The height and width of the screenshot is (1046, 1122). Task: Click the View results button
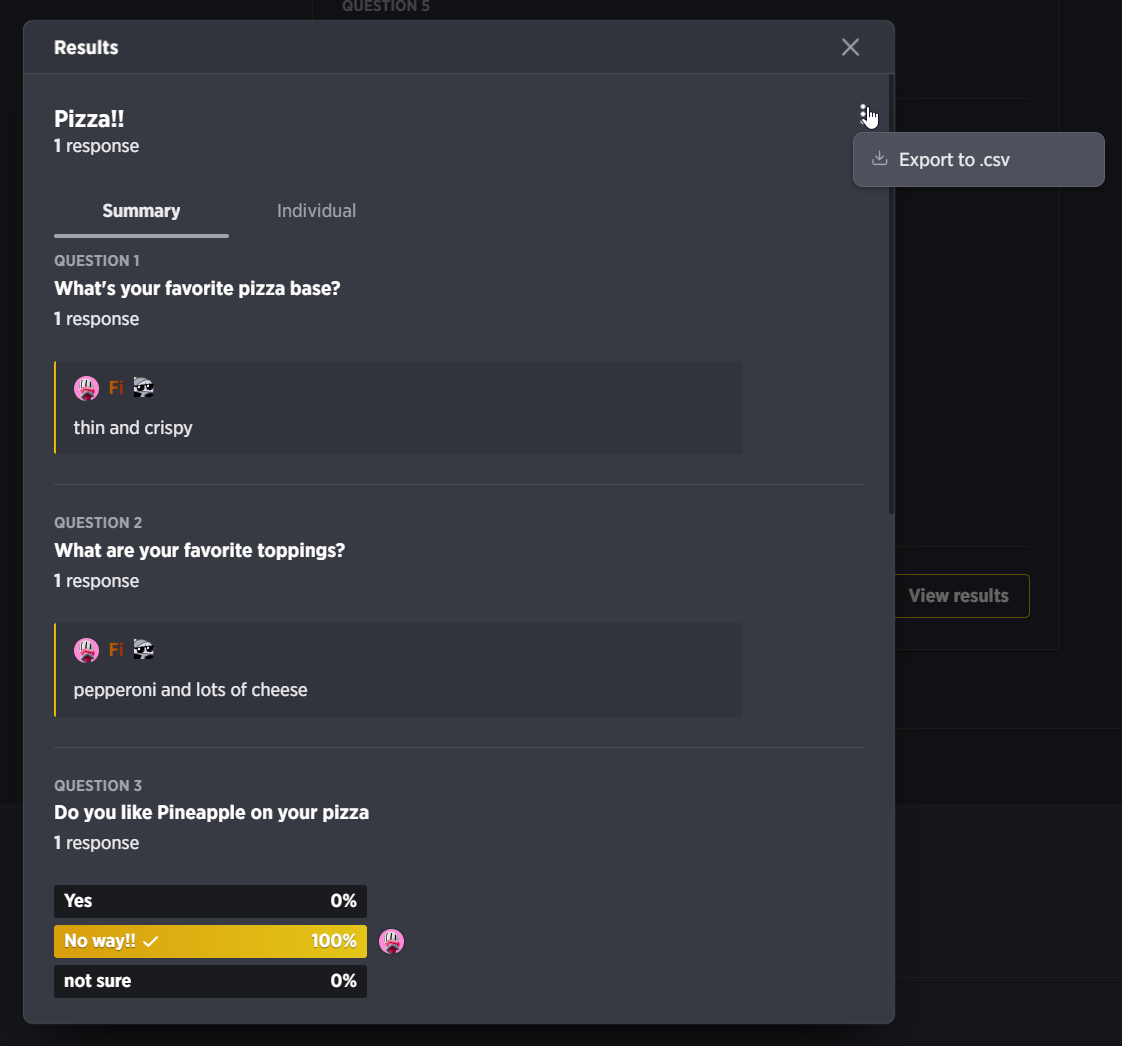click(x=961, y=596)
